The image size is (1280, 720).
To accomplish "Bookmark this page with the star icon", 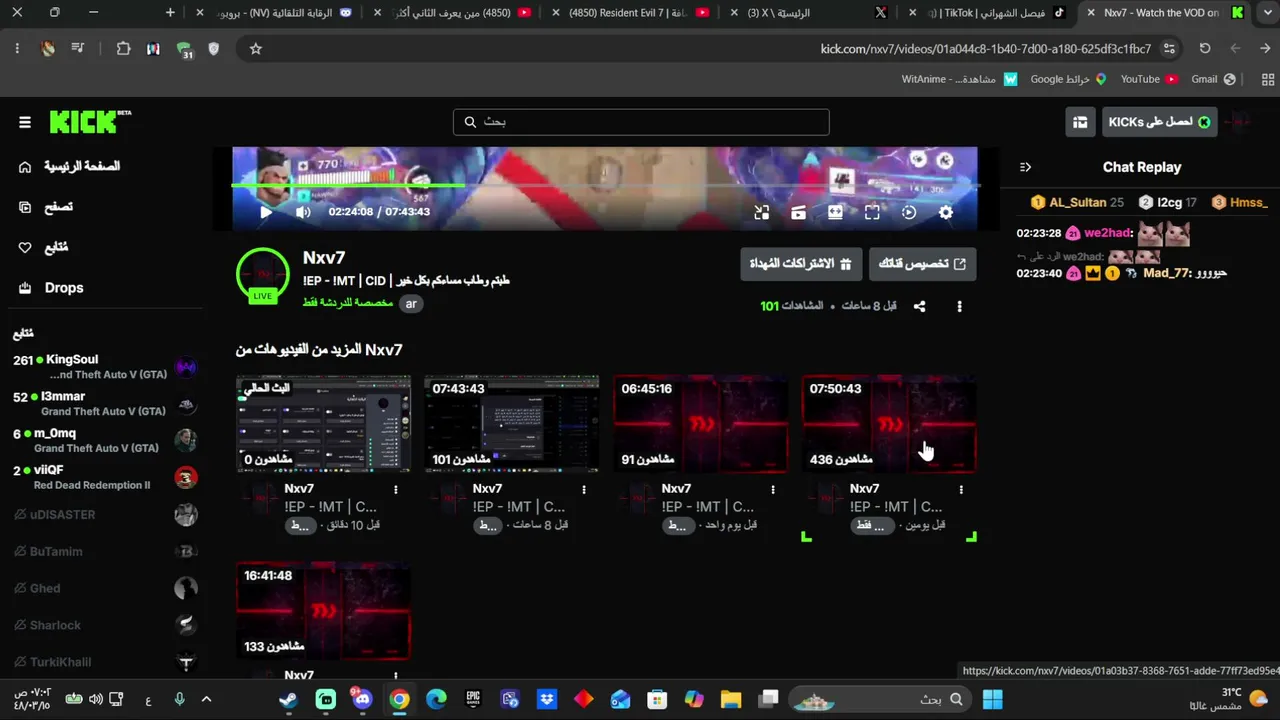I will tap(256, 49).
